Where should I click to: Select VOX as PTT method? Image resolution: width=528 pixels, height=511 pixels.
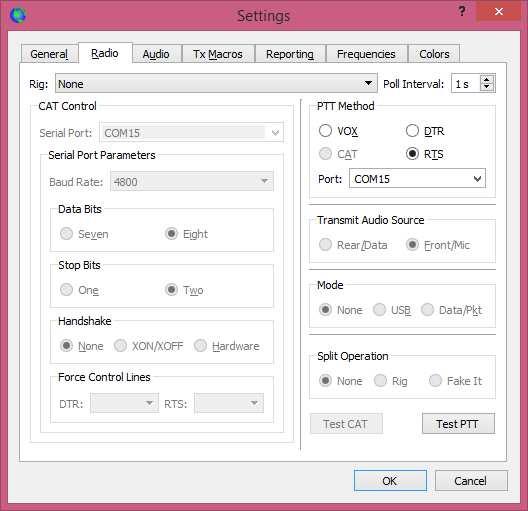tap(338, 131)
